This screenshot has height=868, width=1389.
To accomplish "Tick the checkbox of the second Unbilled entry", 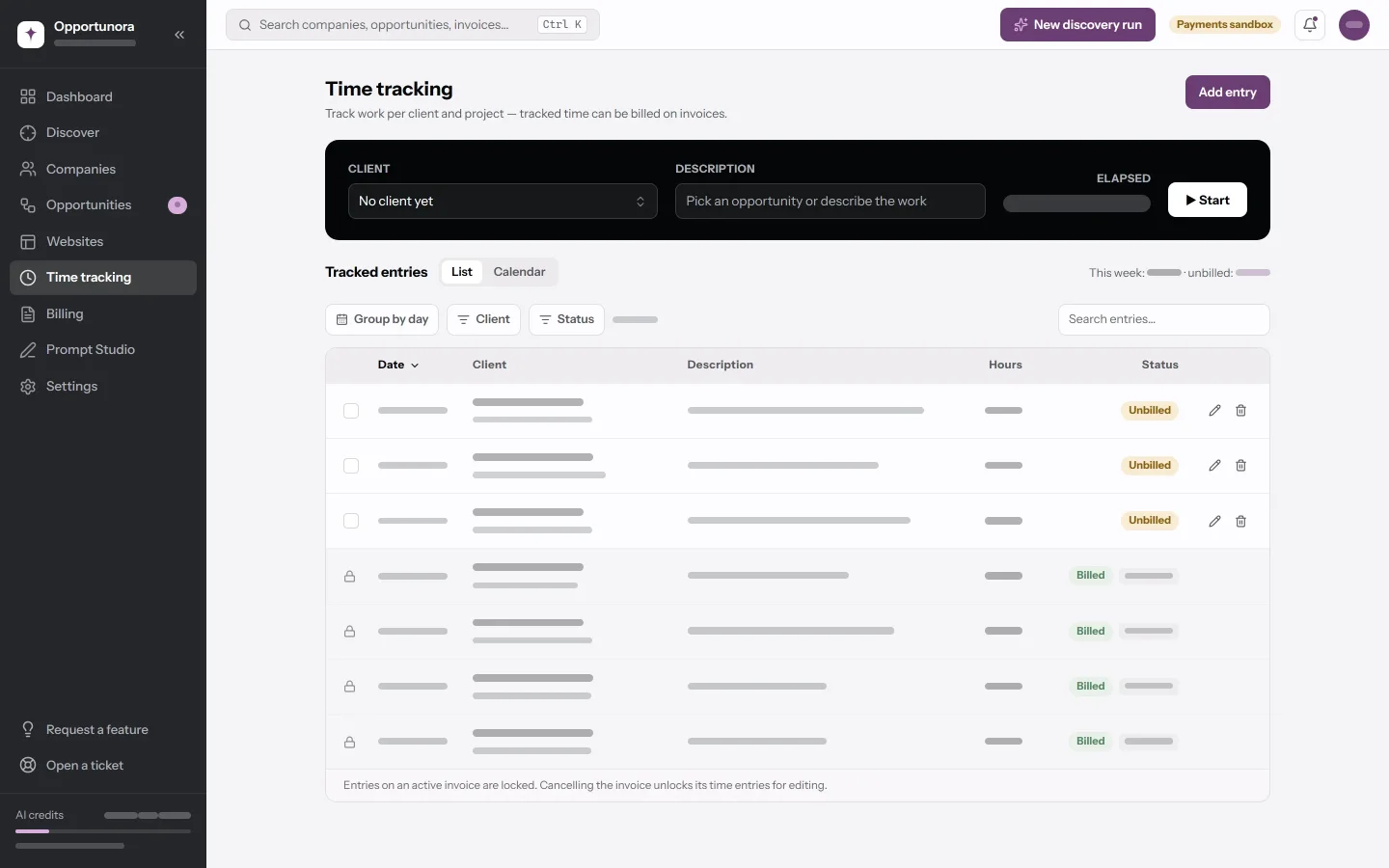I will [x=351, y=466].
